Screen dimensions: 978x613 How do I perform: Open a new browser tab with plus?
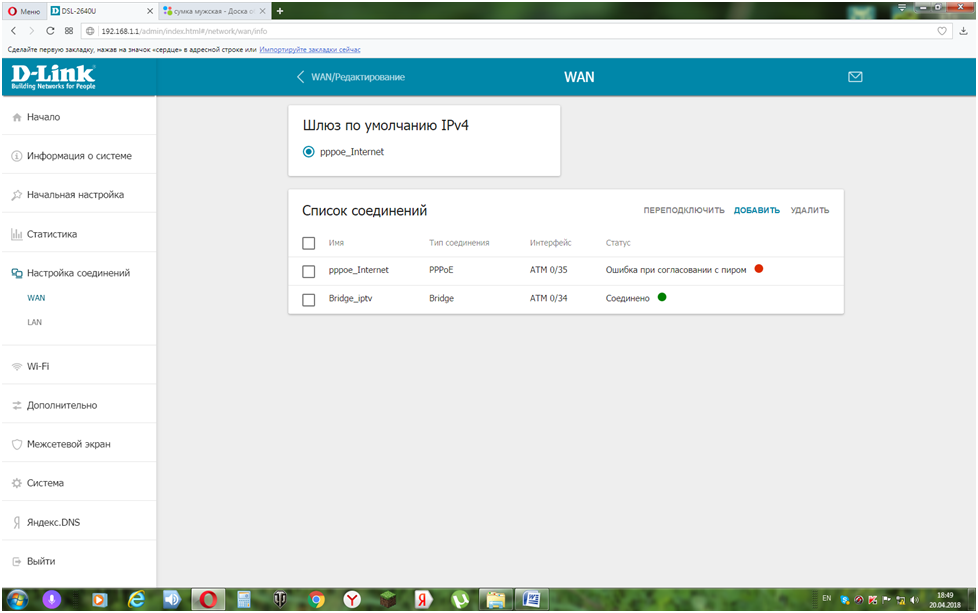pos(280,11)
